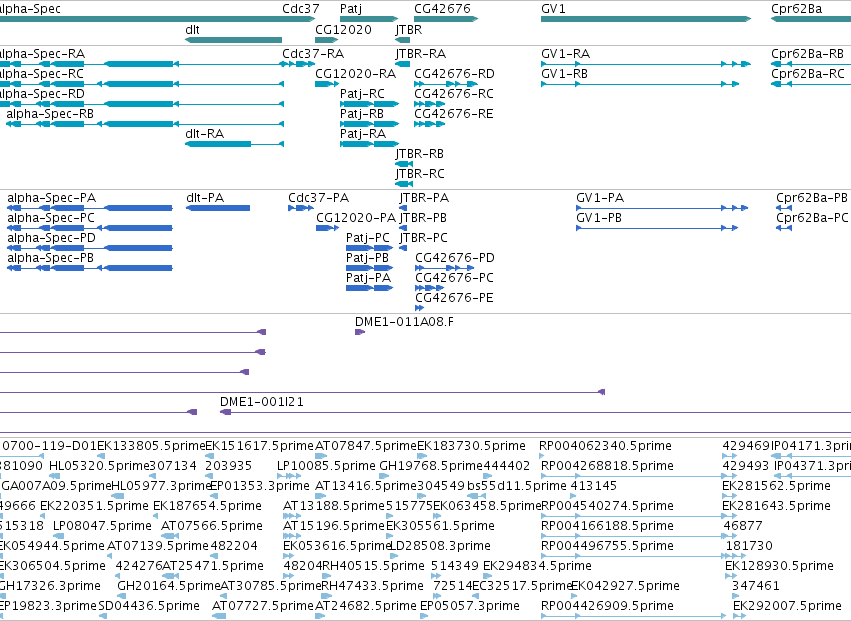Select EST EK151617.5prime label

[260, 446]
